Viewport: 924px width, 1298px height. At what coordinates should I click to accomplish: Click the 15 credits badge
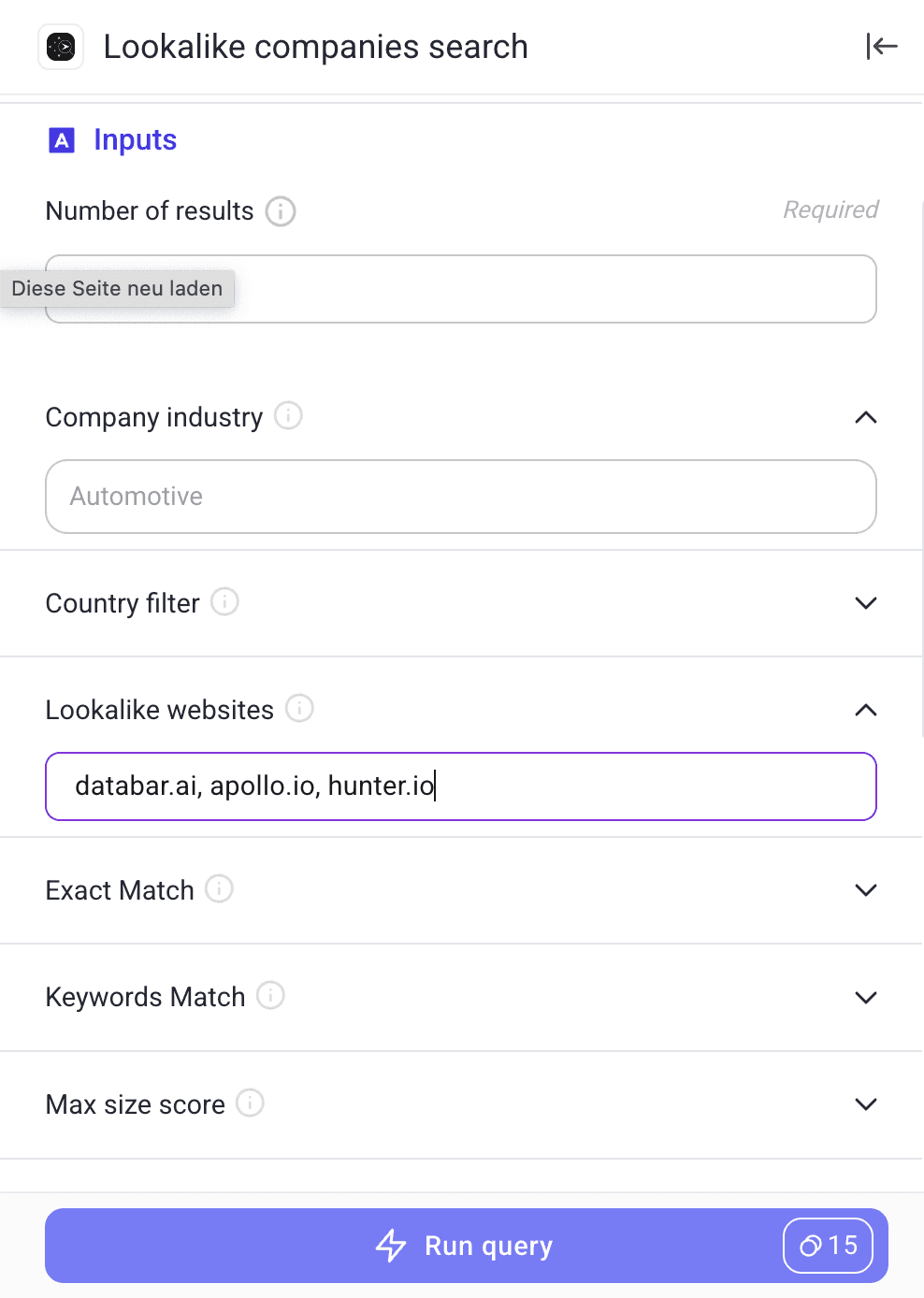click(828, 1246)
